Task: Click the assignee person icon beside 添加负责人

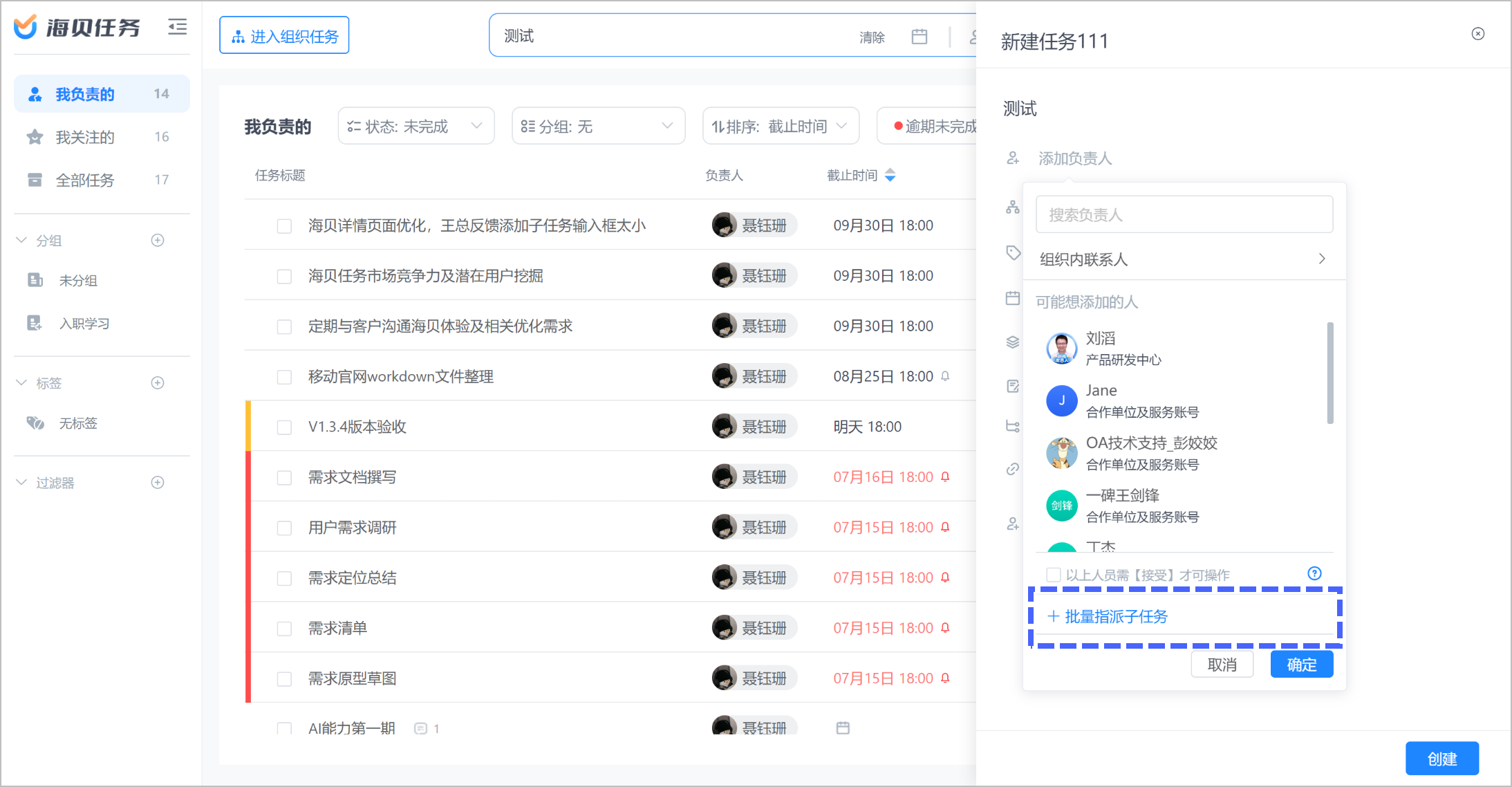Action: [x=1013, y=158]
